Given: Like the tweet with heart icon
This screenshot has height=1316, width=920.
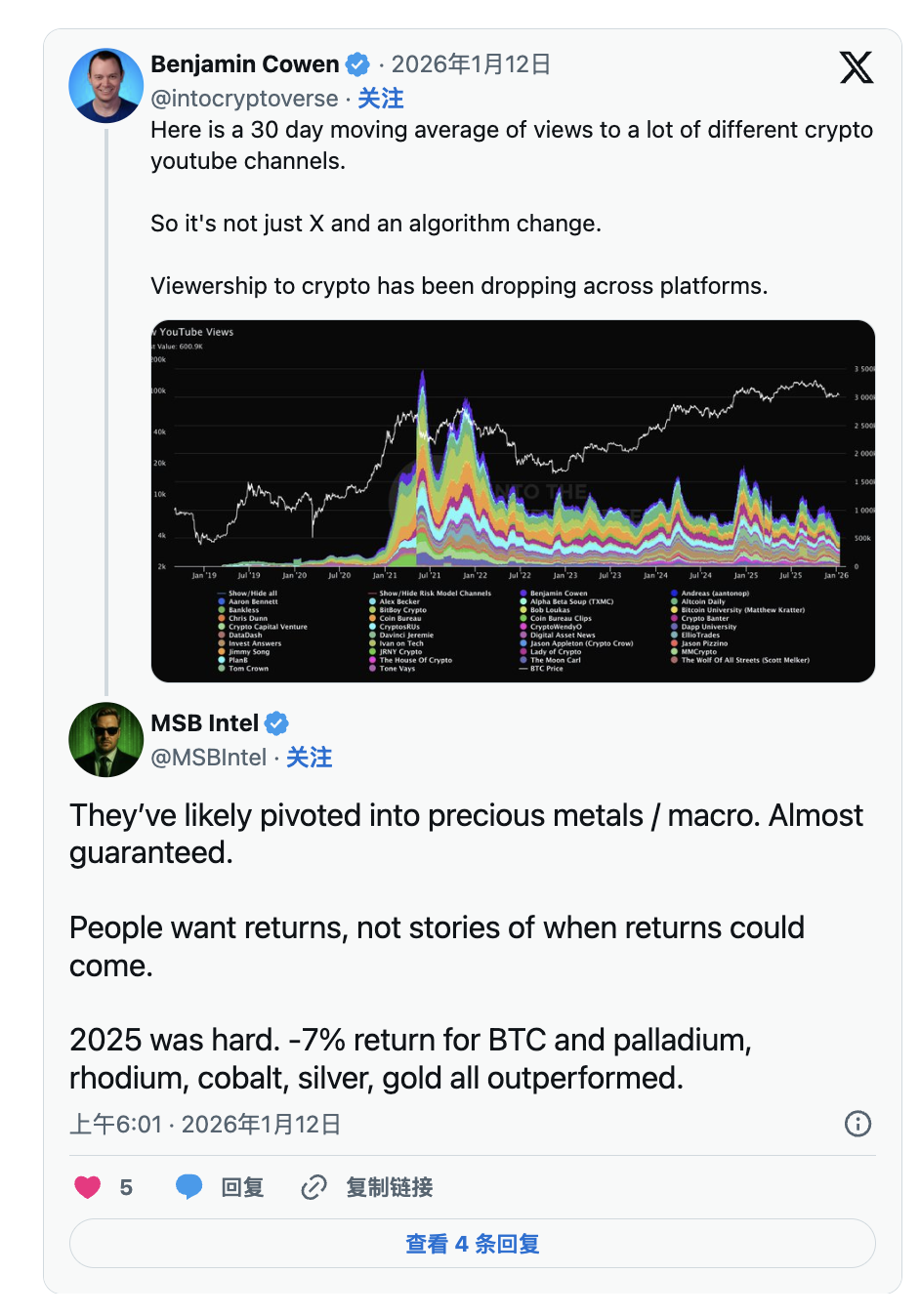Looking at the screenshot, I should coord(88,1187).
